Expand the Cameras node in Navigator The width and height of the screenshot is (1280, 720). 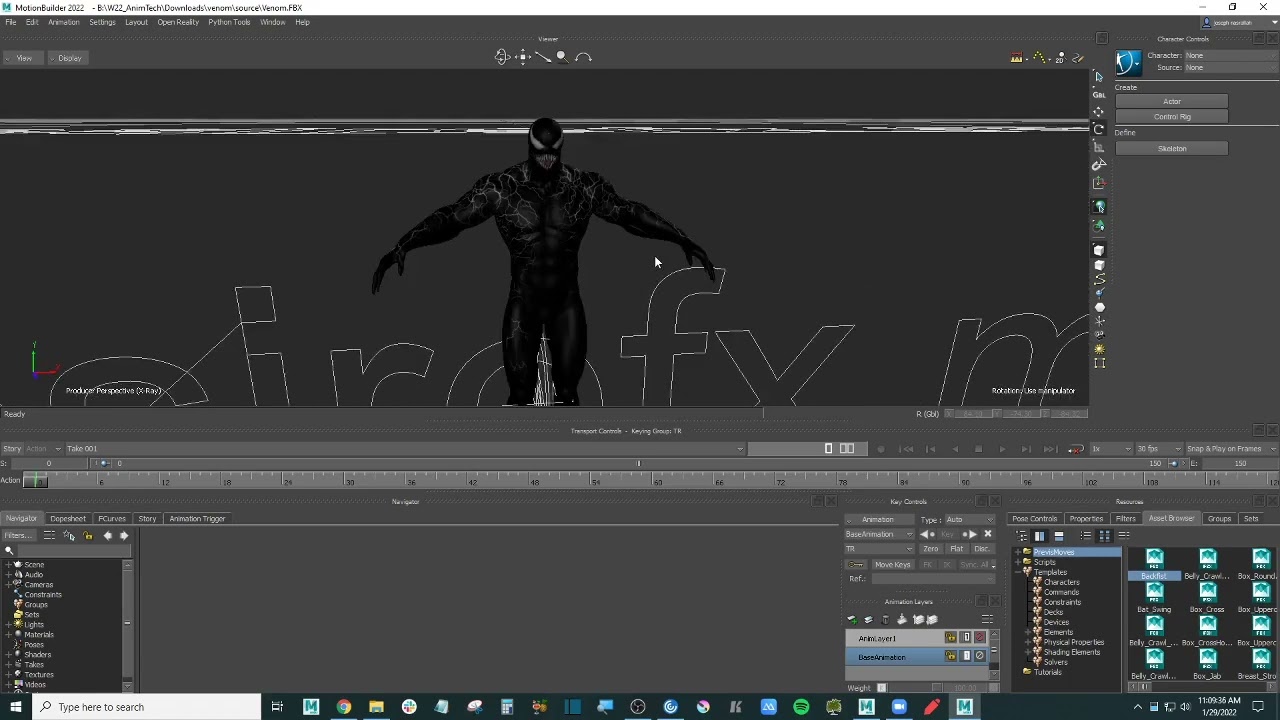[9, 585]
